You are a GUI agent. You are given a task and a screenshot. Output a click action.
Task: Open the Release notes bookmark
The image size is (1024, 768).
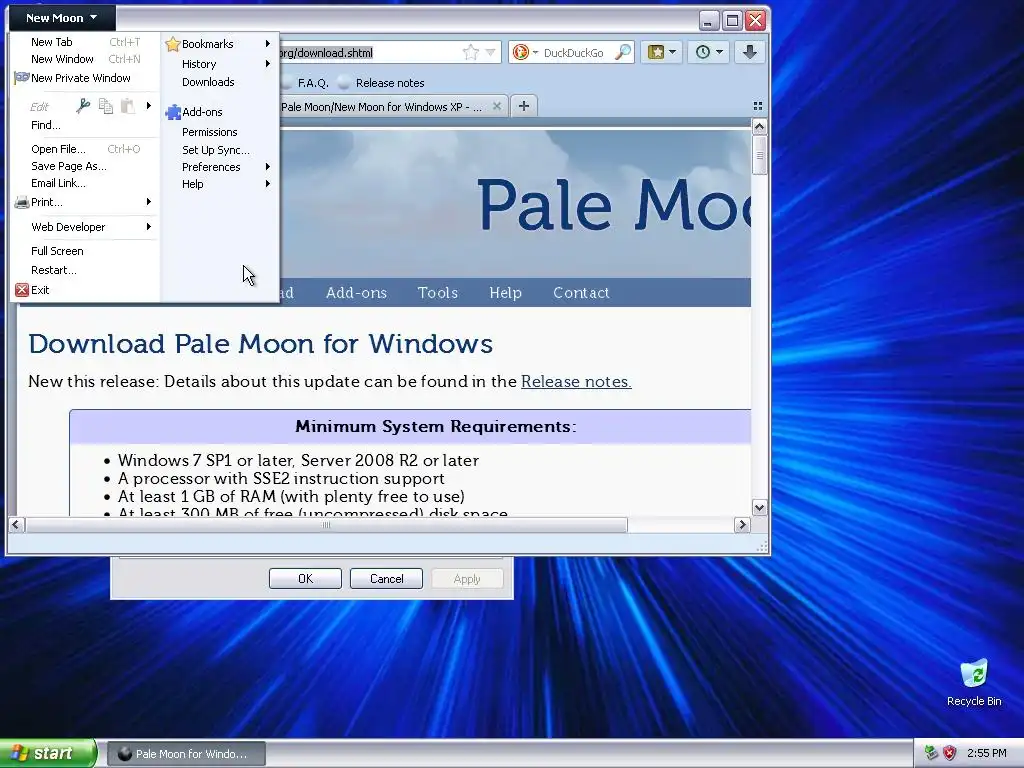point(381,83)
